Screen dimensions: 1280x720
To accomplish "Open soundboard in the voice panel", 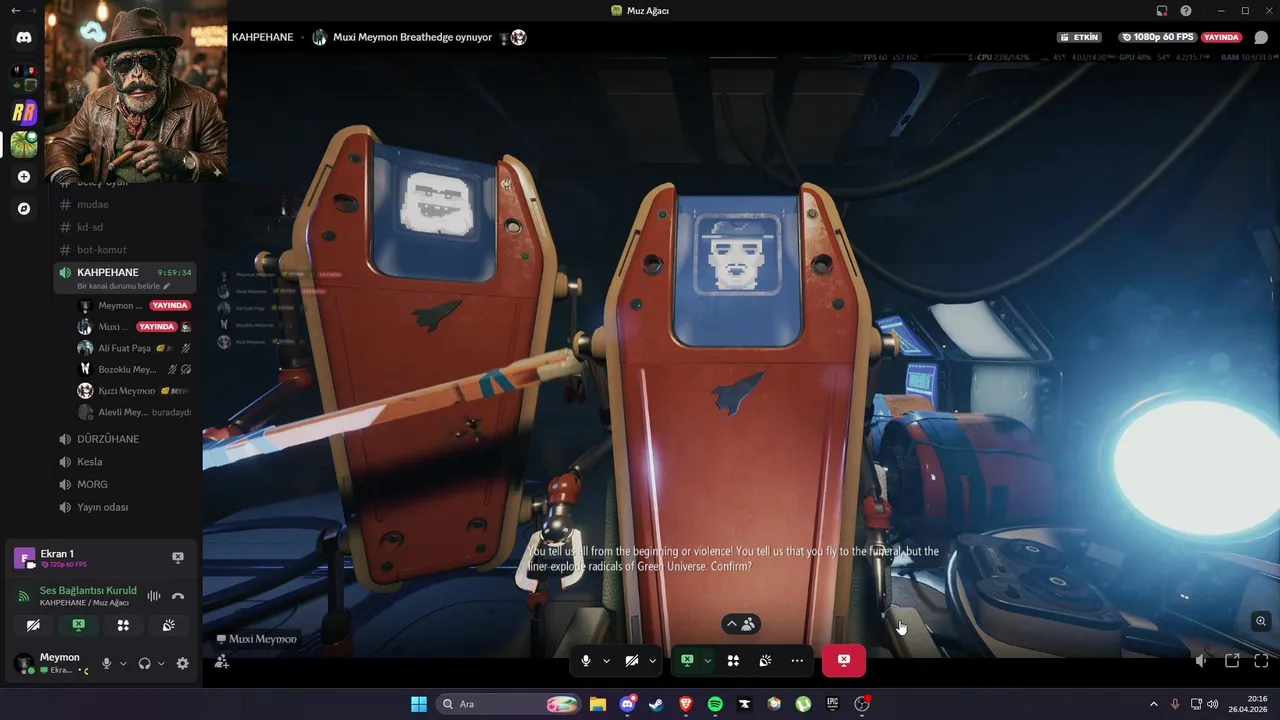I will pyautogui.click(x=168, y=625).
